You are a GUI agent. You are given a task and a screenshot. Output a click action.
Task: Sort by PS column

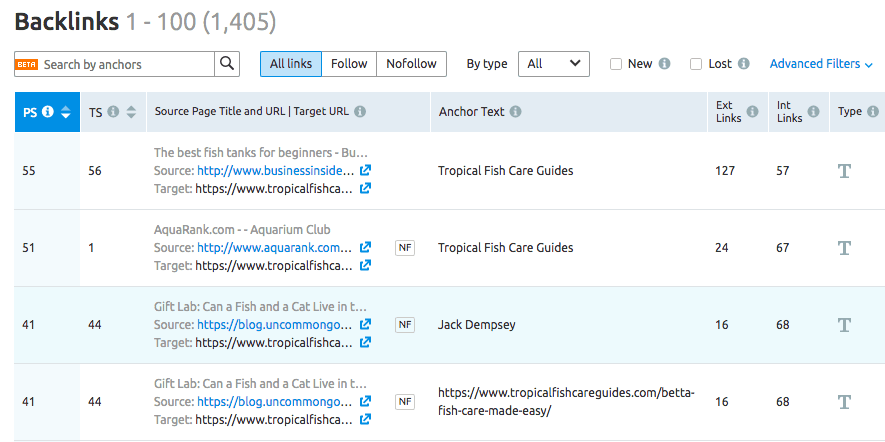66,112
